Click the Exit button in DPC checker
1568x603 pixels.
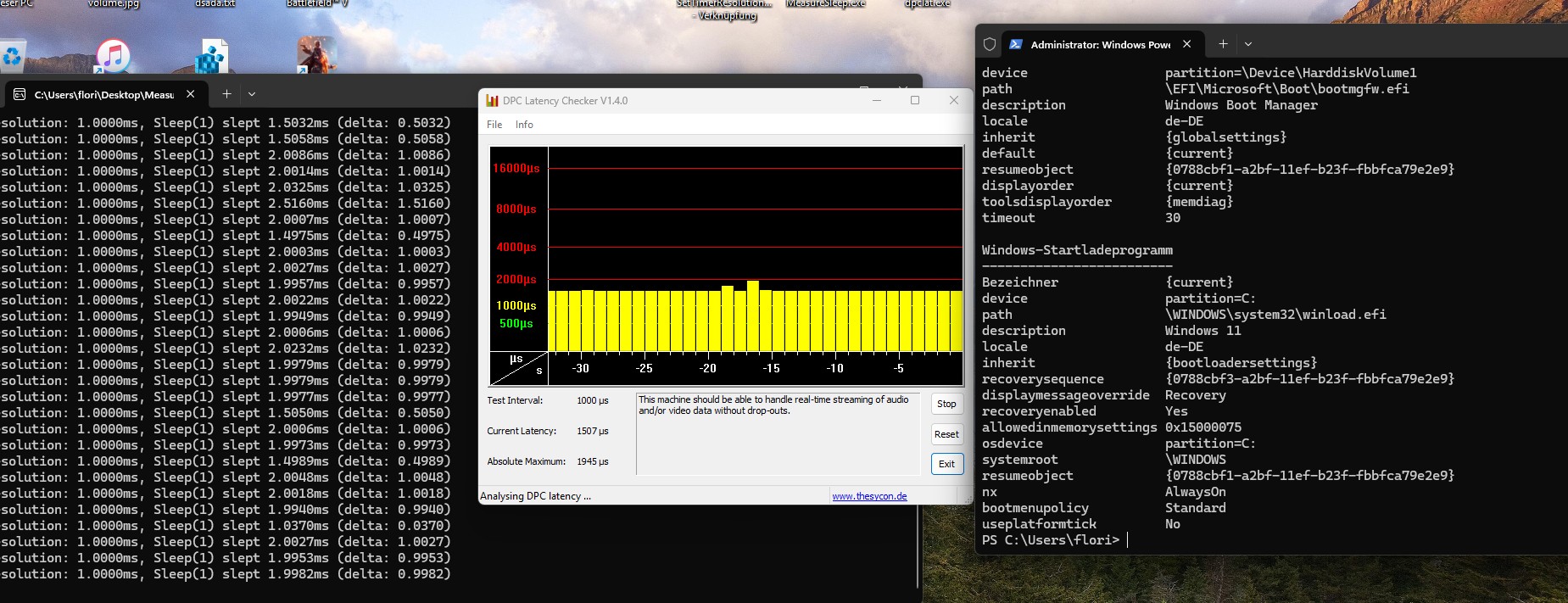tap(946, 464)
